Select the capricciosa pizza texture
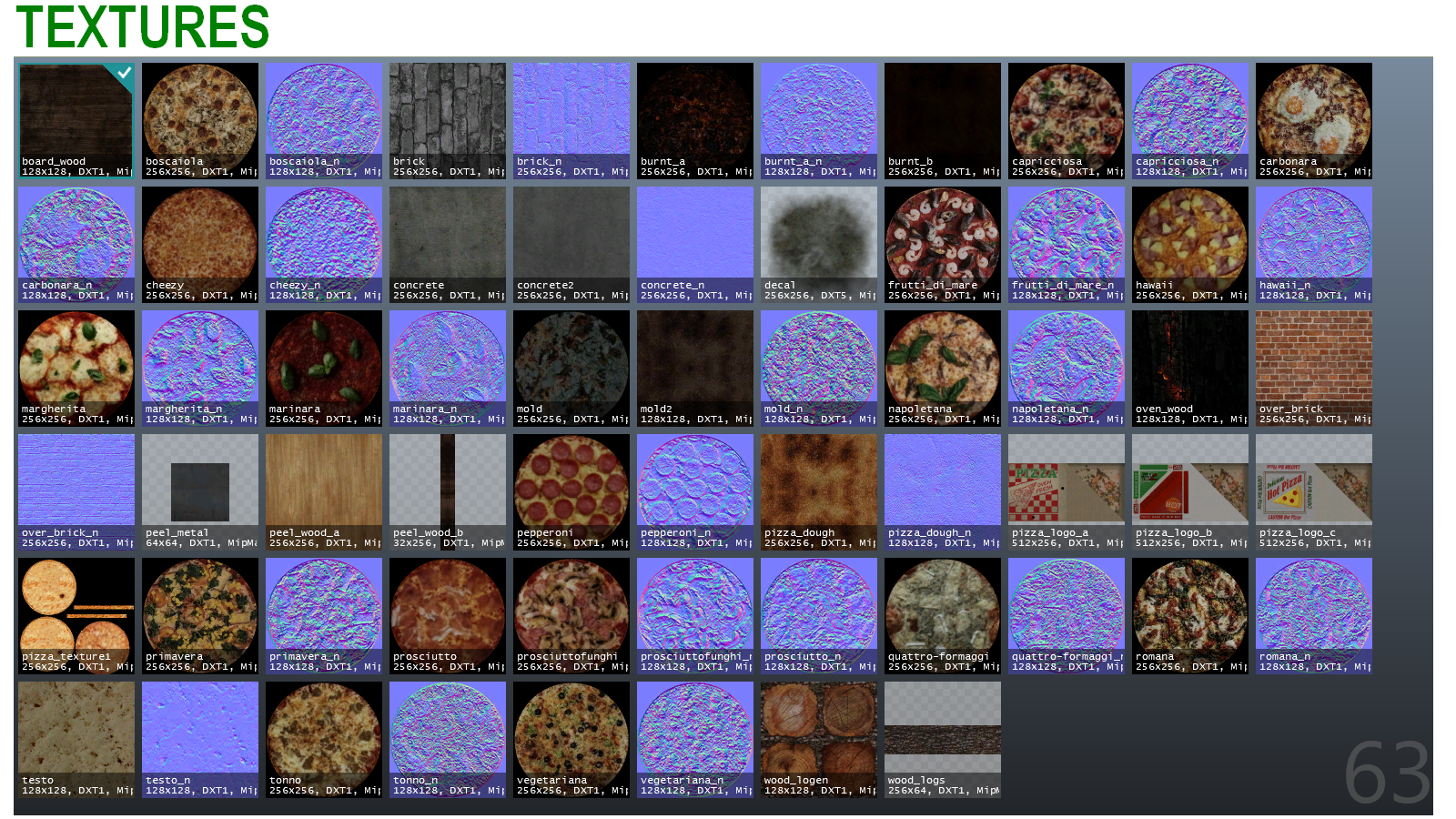The height and width of the screenshot is (819, 1456). click(x=1067, y=121)
